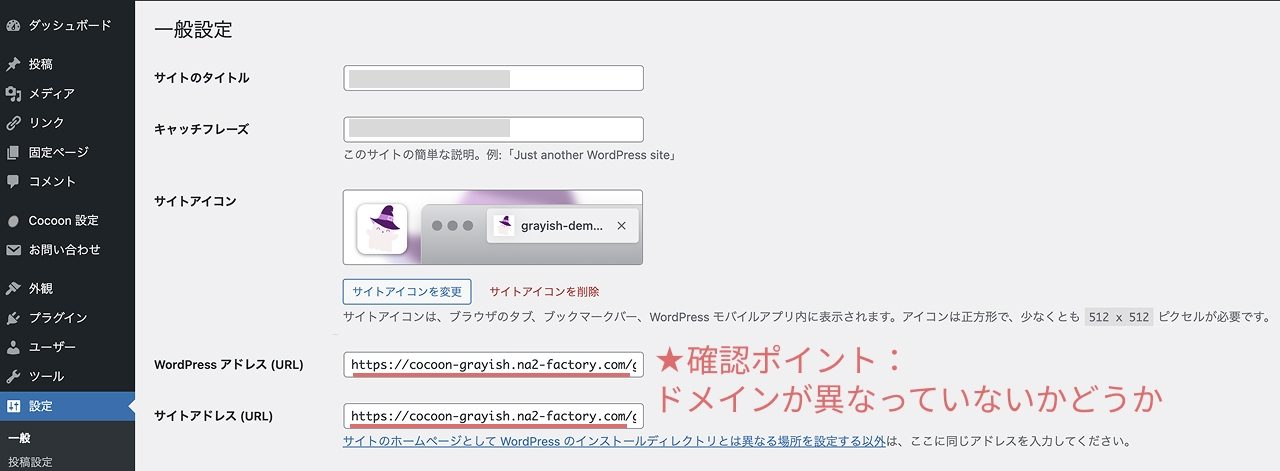Click the circle icon beside Cocoon 設定
The height and width of the screenshot is (471, 1280).
click(13, 221)
